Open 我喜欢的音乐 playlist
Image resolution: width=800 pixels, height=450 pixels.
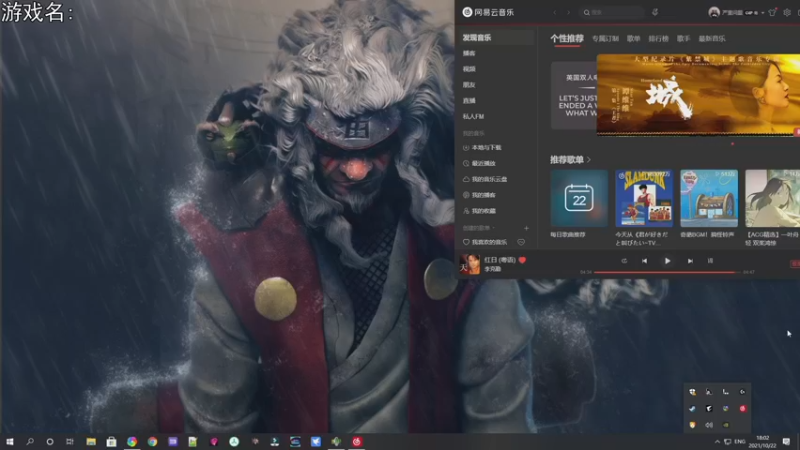click(485, 242)
